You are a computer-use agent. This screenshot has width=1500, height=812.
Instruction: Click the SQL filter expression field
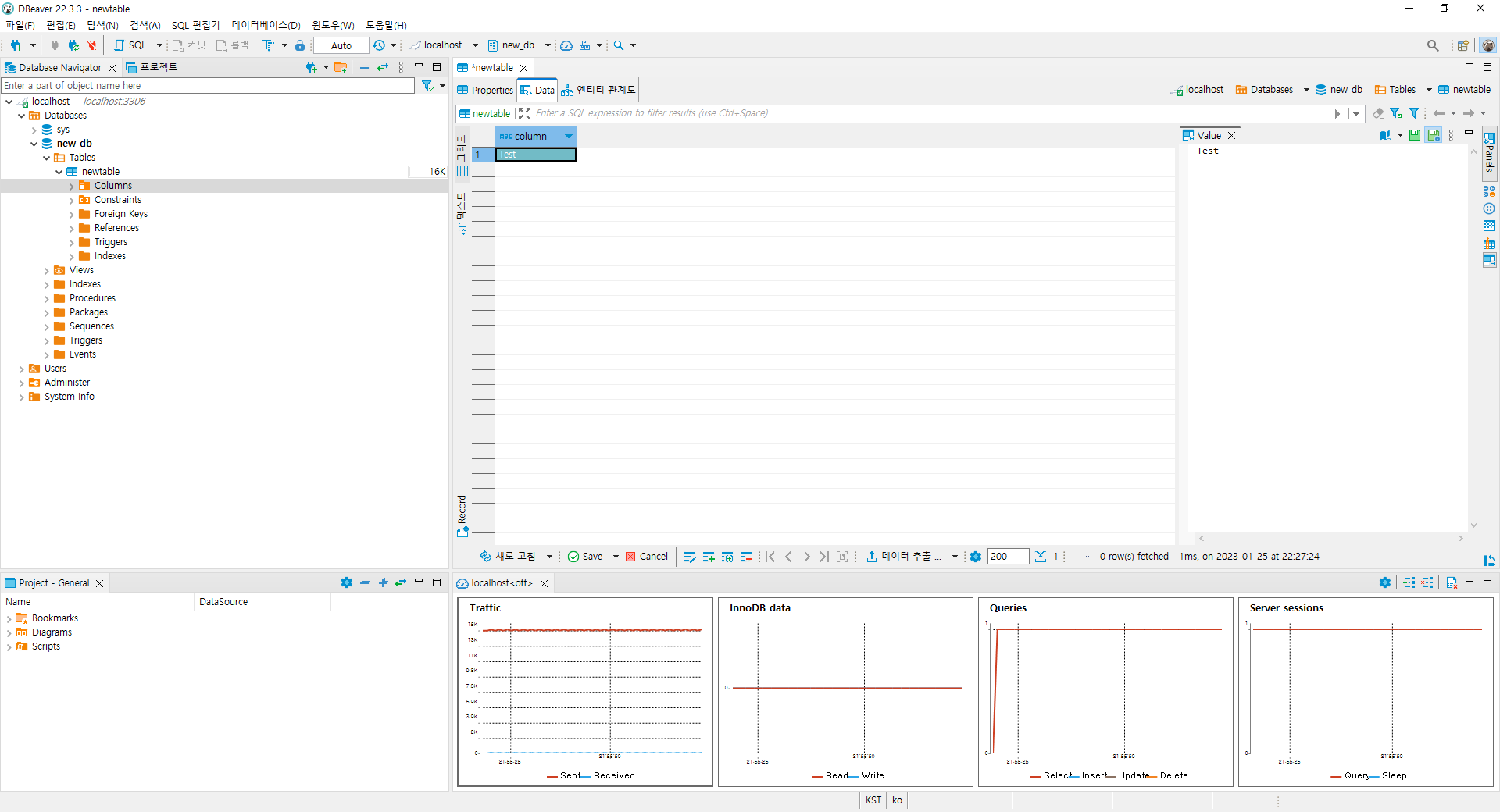click(x=931, y=113)
